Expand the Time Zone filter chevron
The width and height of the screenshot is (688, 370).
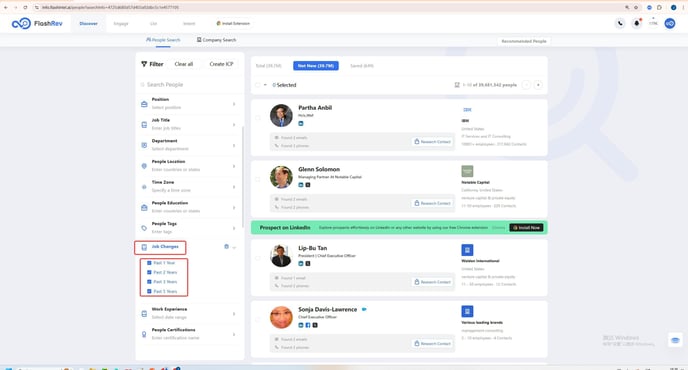234,187
